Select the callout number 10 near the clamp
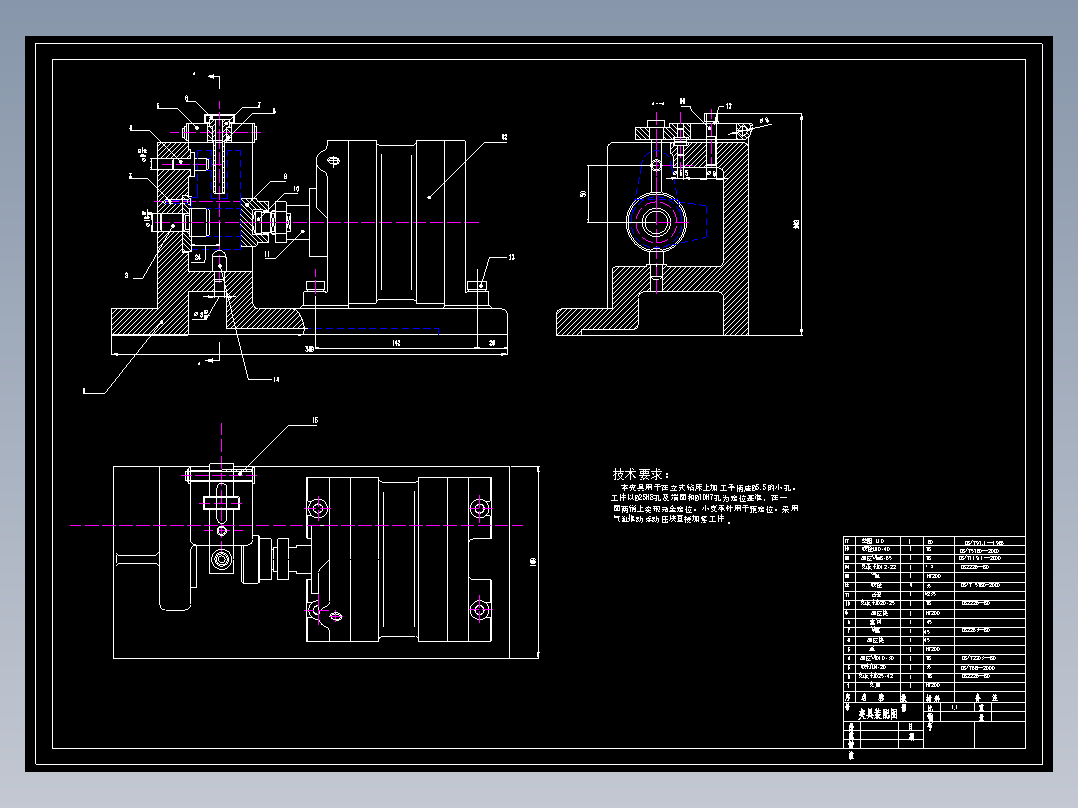The width and height of the screenshot is (1078, 808). point(296,188)
